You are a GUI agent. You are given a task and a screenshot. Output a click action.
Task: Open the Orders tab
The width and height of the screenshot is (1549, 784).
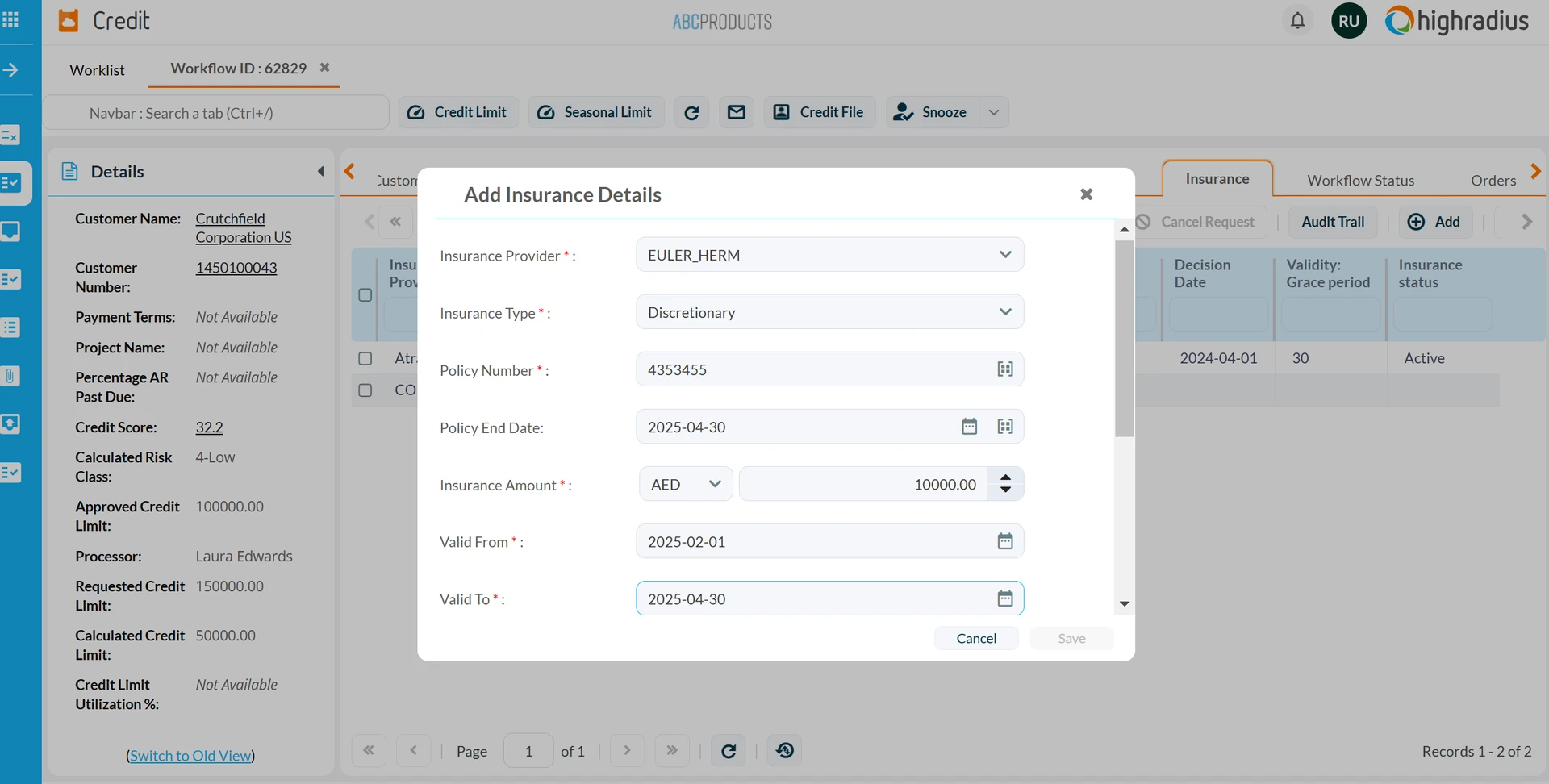pyautogui.click(x=1493, y=181)
